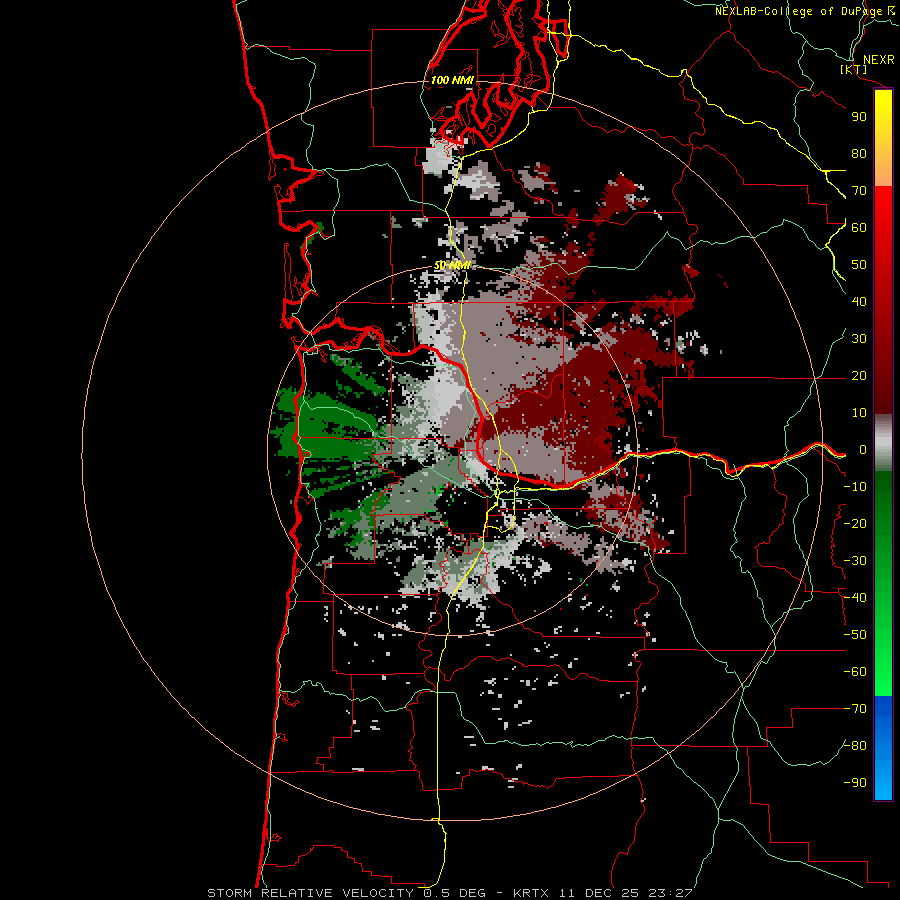
Task: Click the 50 value on the velocity scale
Action: (x=859, y=265)
